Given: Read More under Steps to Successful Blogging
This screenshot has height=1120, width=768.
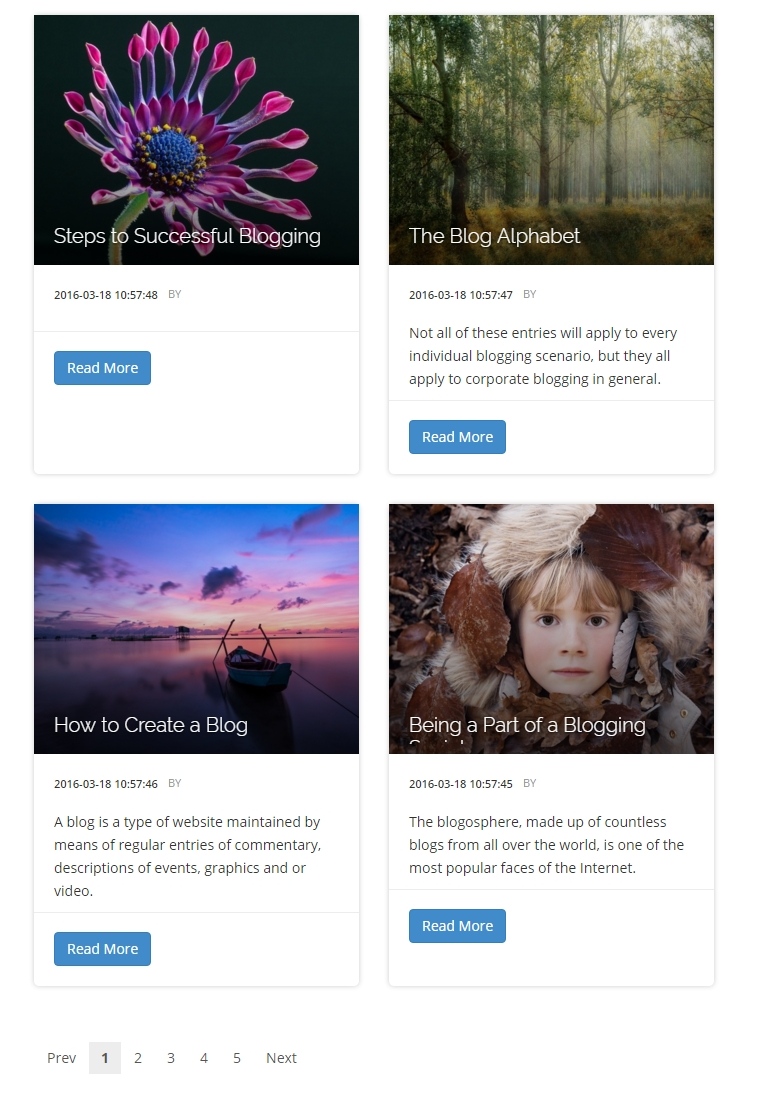Looking at the screenshot, I should tap(102, 368).
